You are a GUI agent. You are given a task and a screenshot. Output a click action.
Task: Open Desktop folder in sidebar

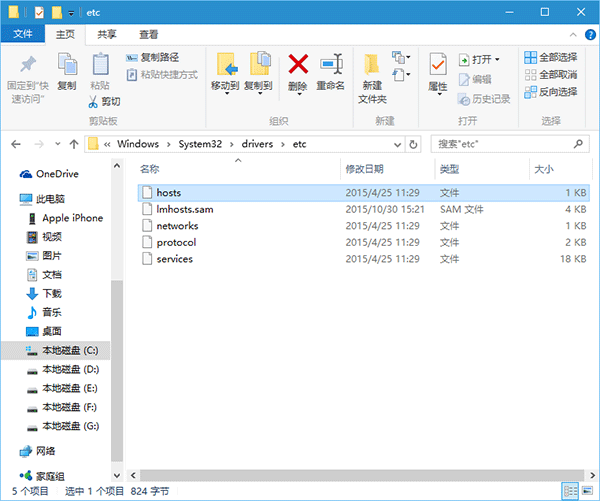44,331
